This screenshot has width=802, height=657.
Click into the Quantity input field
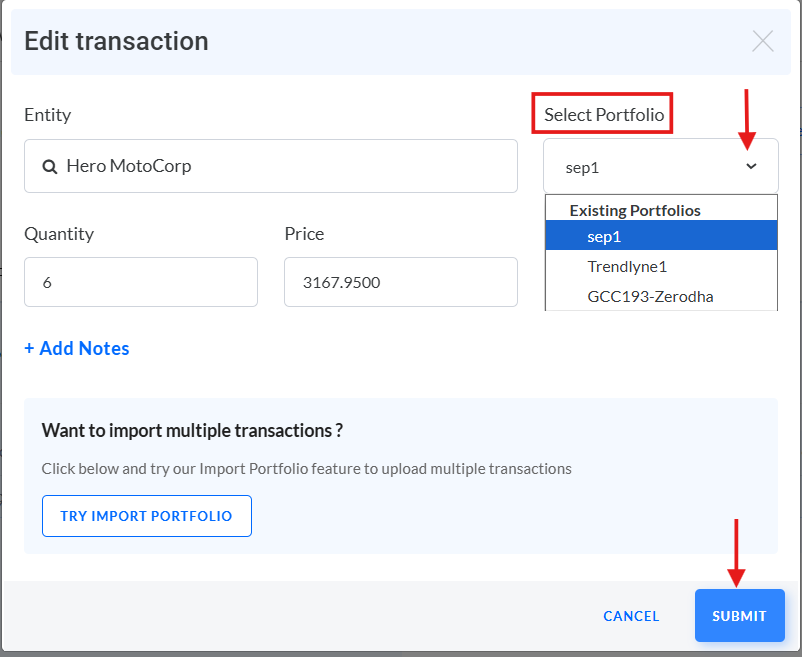click(141, 283)
